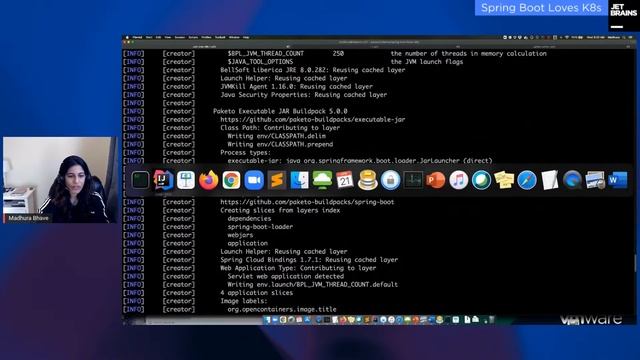Select Madhura Bhave's webcam video tile
The width and height of the screenshot is (640, 360).
[60, 180]
